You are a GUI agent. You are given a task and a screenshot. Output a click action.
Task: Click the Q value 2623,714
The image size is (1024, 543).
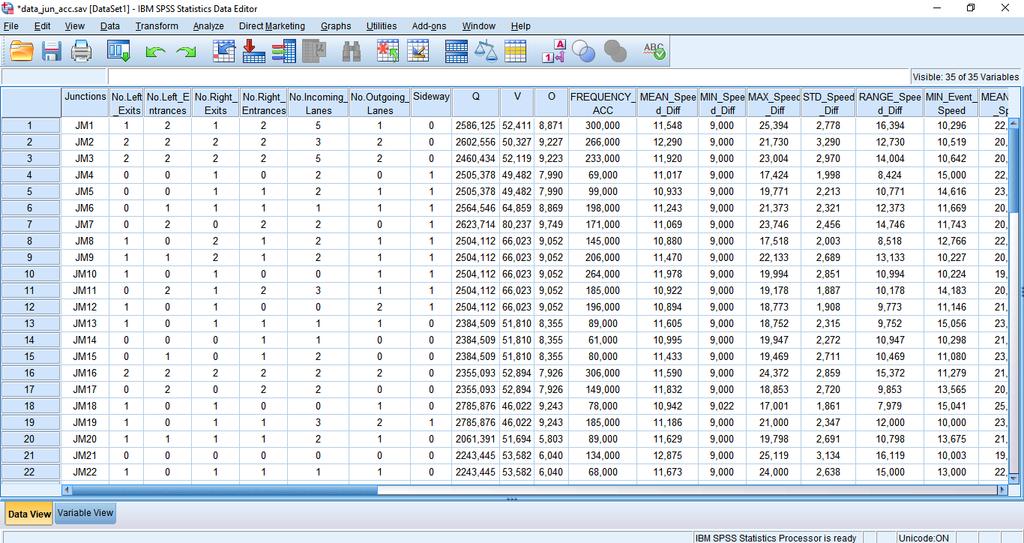click(475, 224)
